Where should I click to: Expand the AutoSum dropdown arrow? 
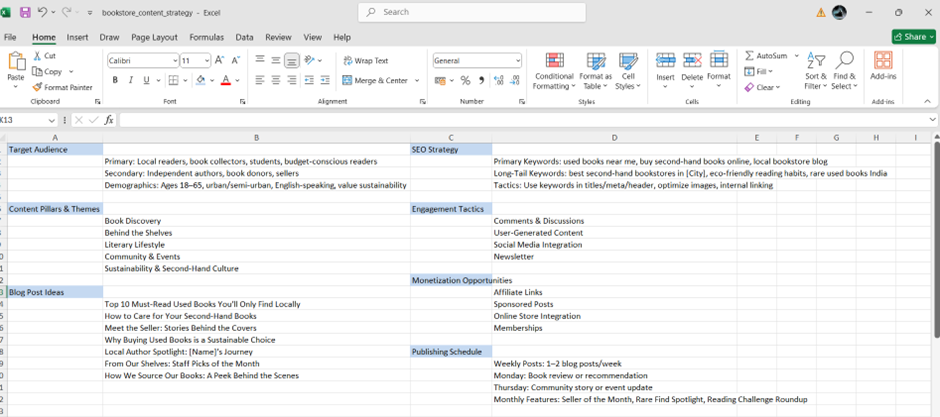(x=797, y=55)
